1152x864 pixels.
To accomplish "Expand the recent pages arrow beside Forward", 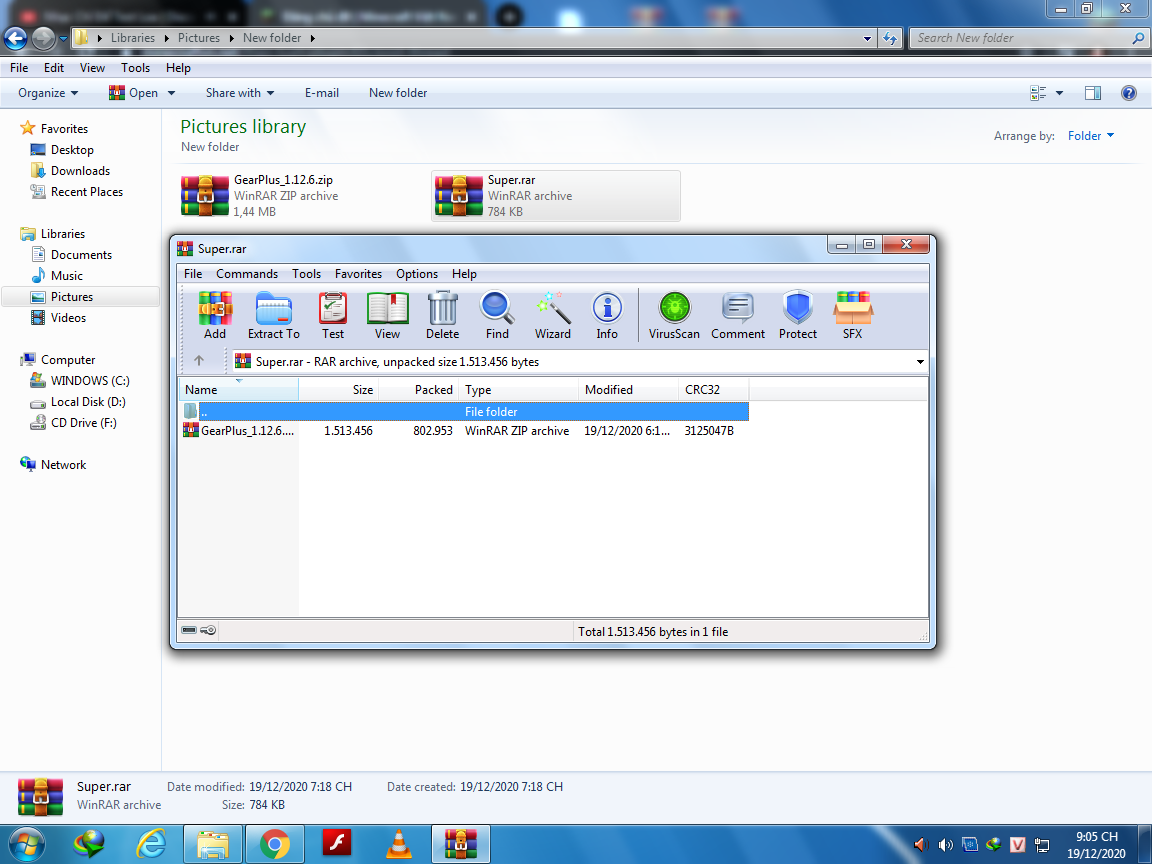I will [x=63, y=38].
